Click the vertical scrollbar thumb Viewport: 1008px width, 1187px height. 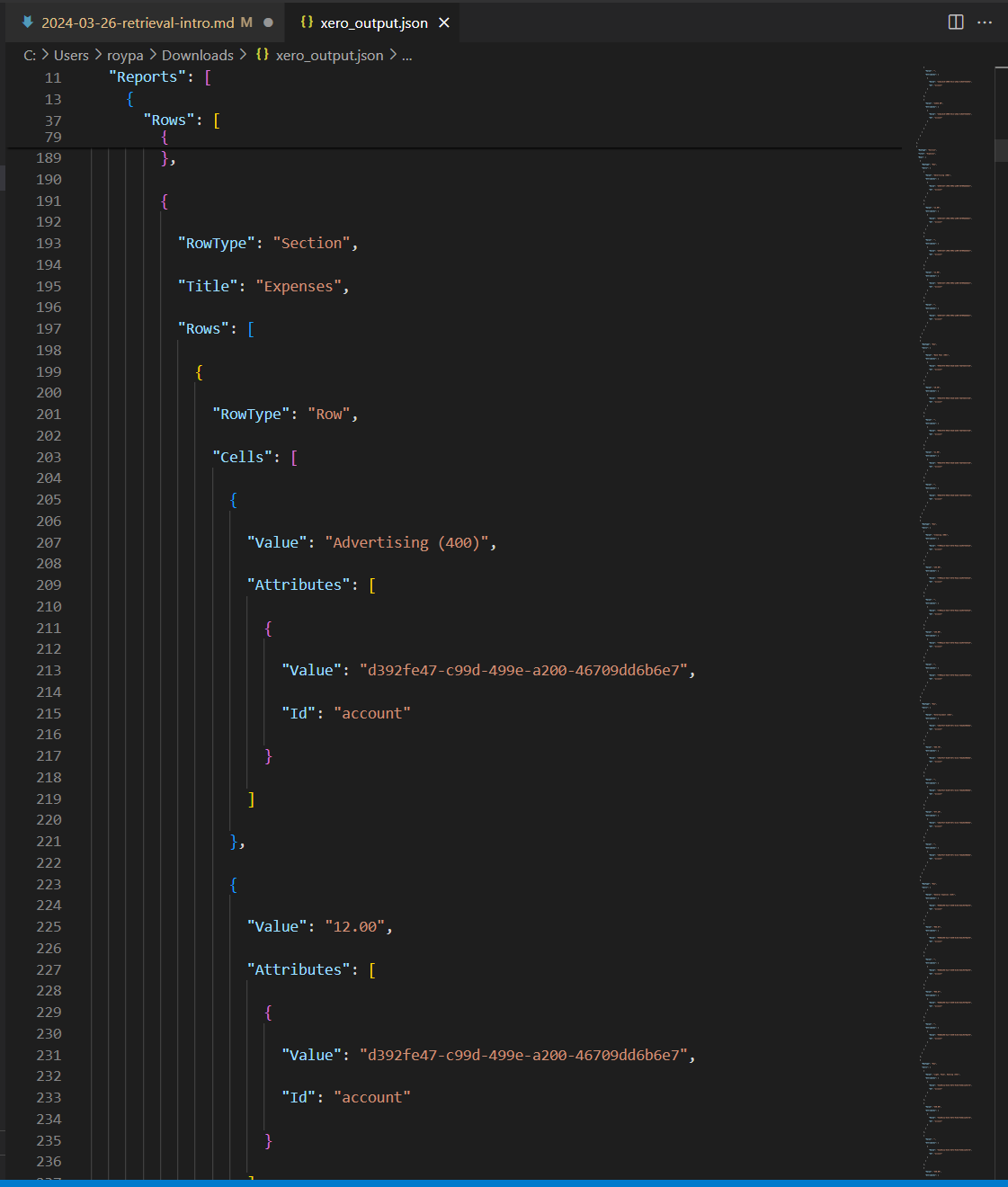pyautogui.click(x=1001, y=149)
